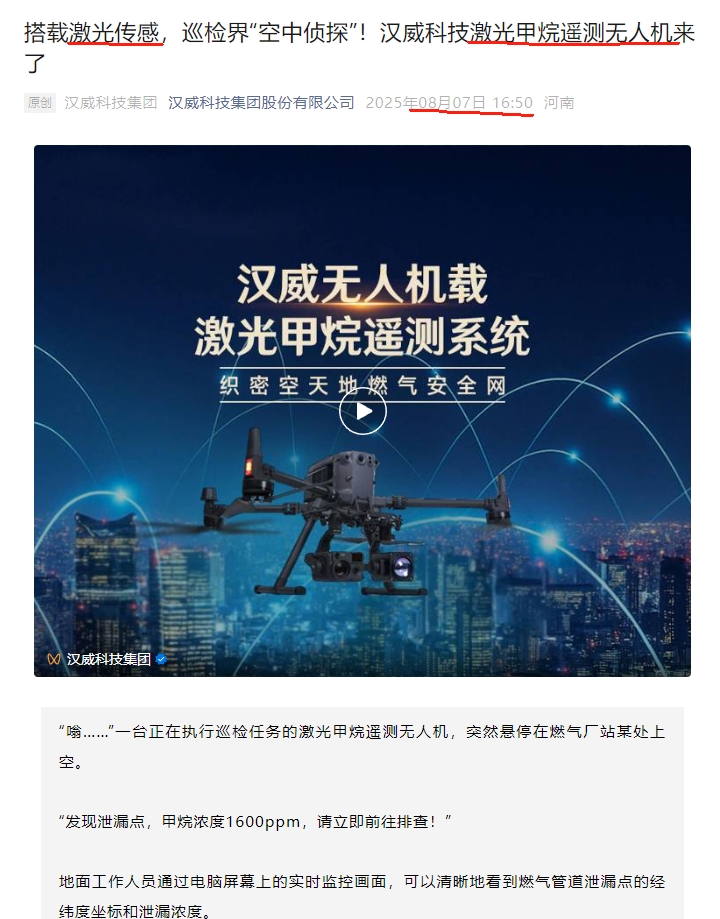Viewport: 720px width, 919px height.
Task: Open the gray 汉威科技集团 author name
Action: [x=111, y=103]
